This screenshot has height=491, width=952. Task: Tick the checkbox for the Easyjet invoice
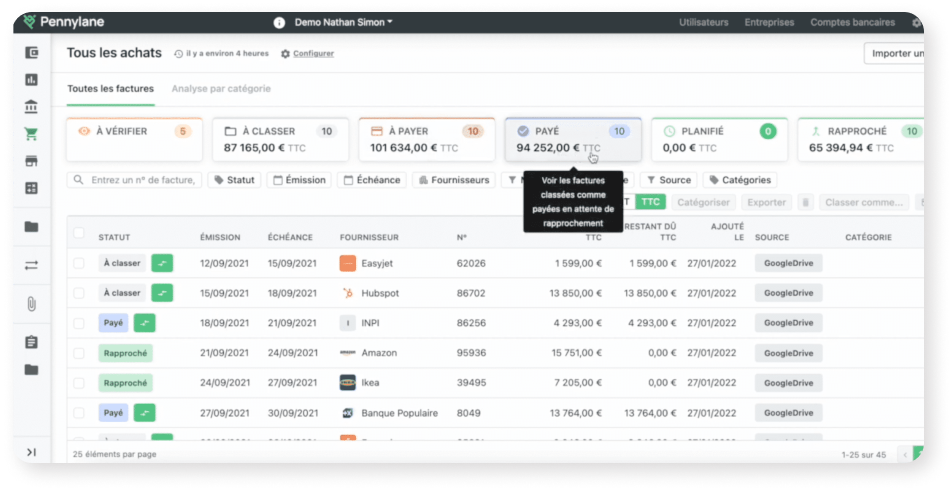[79, 263]
